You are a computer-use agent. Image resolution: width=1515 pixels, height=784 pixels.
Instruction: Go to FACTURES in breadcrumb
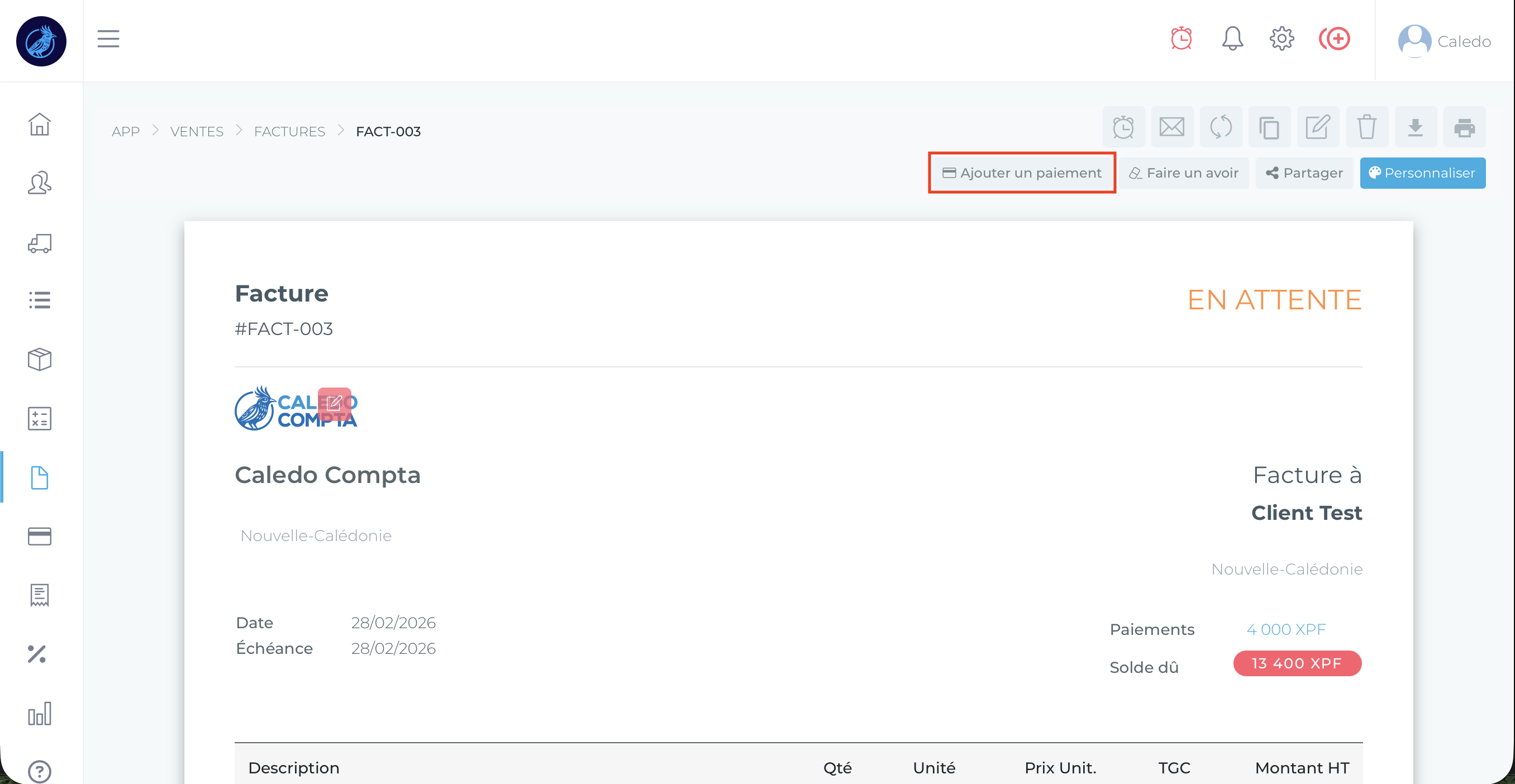(x=289, y=132)
